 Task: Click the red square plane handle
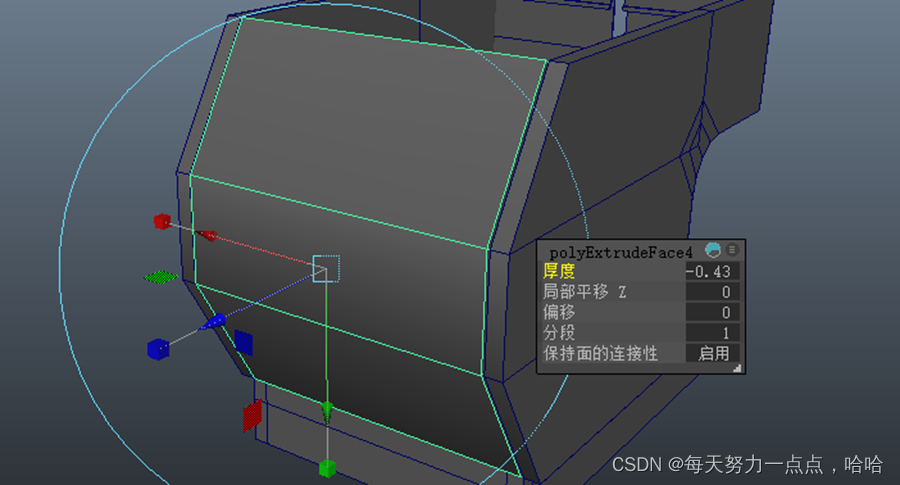pyautogui.click(x=253, y=416)
